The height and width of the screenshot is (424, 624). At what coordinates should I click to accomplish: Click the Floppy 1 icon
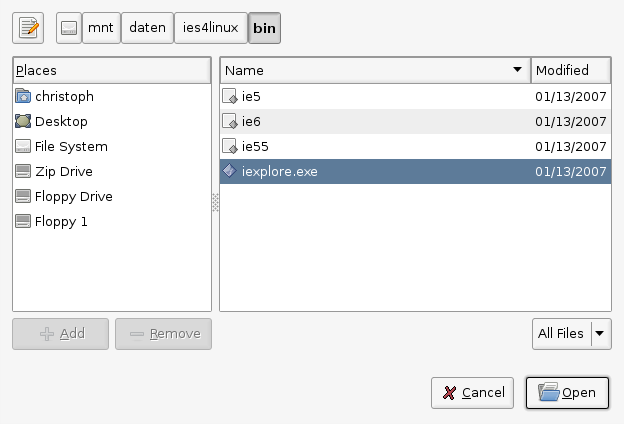[x=23, y=221]
